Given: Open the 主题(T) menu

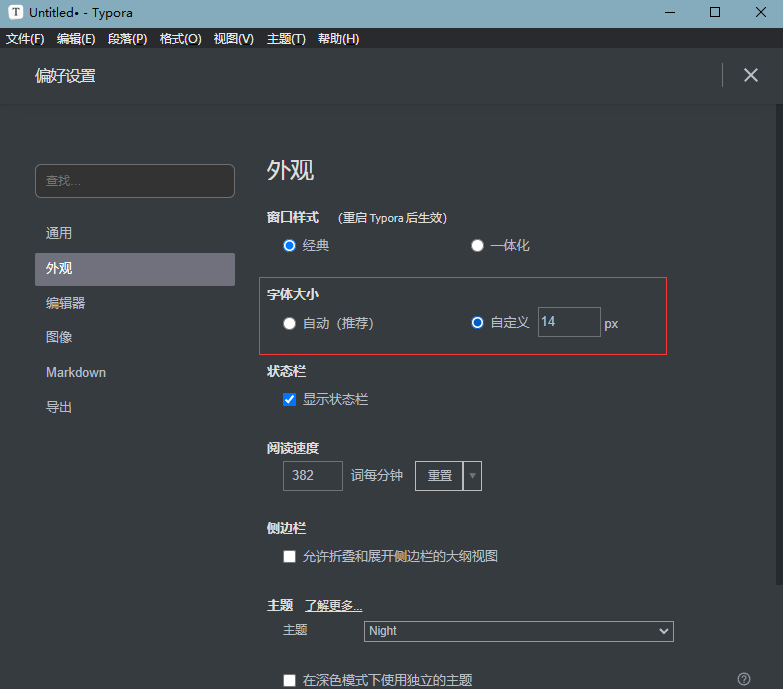Looking at the screenshot, I should tap(286, 39).
